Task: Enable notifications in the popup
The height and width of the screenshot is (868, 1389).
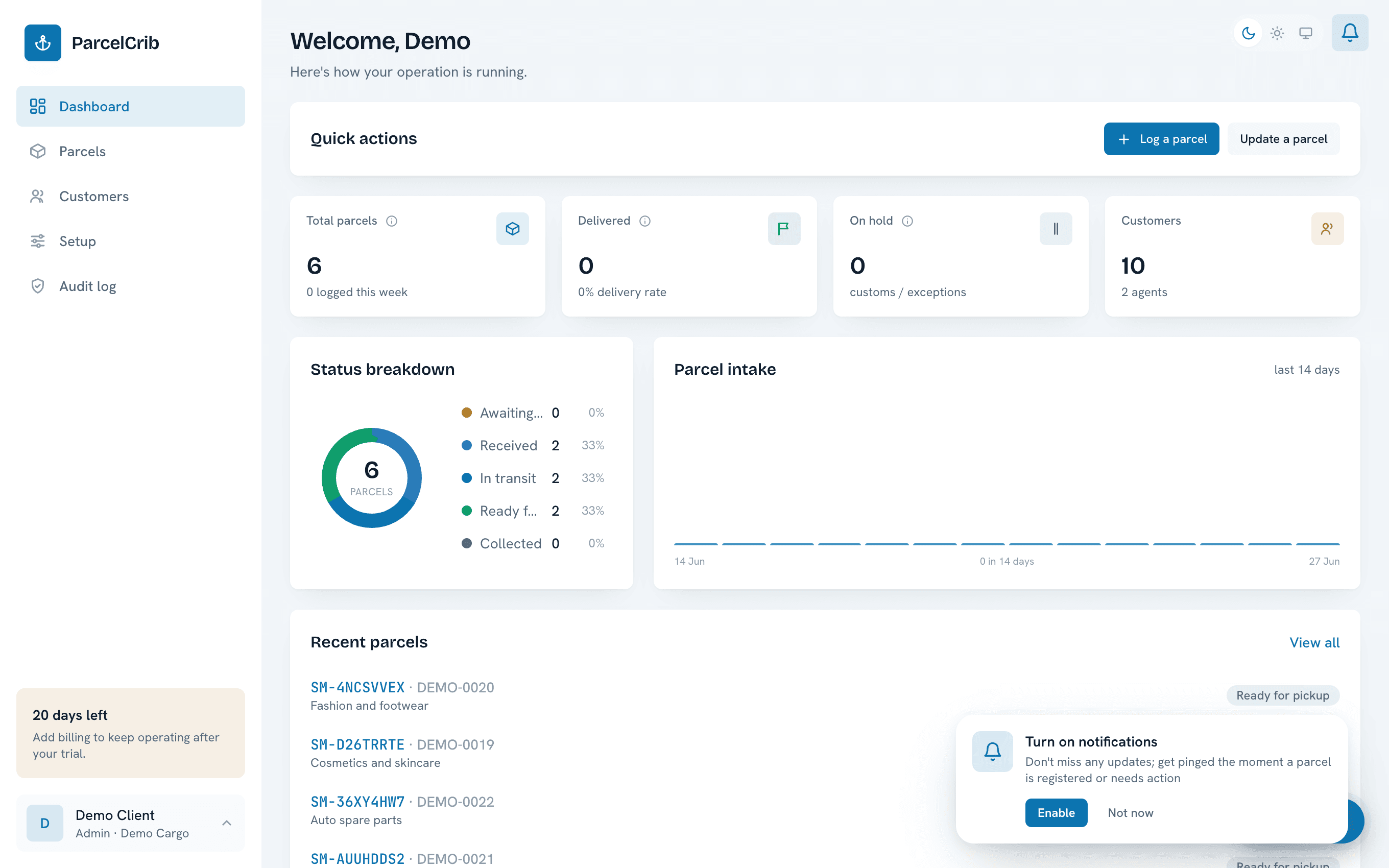Action: [x=1056, y=813]
